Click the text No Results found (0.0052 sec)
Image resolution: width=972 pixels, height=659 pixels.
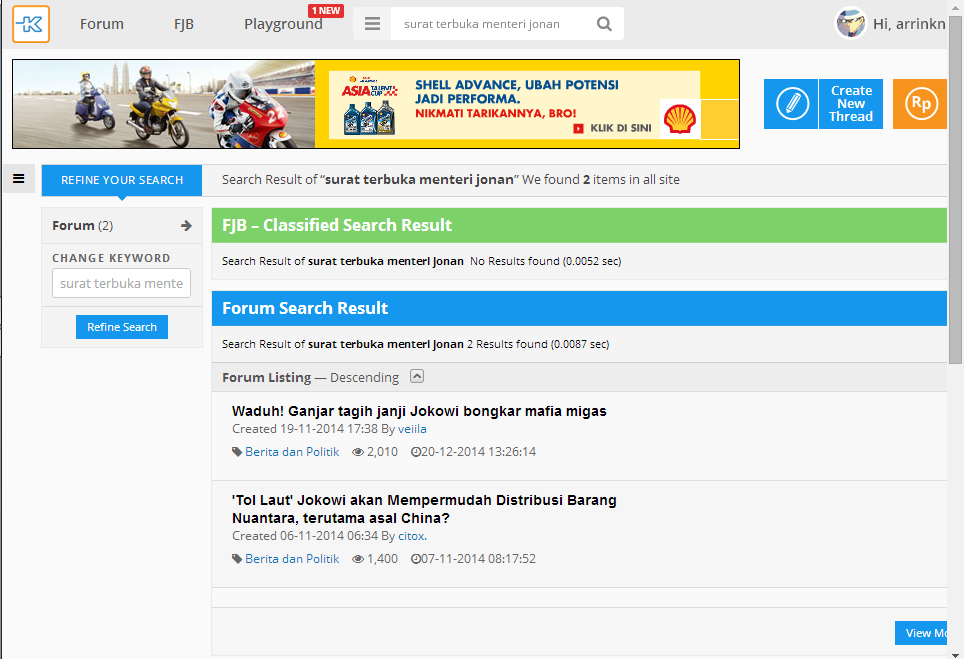click(546, 261)
